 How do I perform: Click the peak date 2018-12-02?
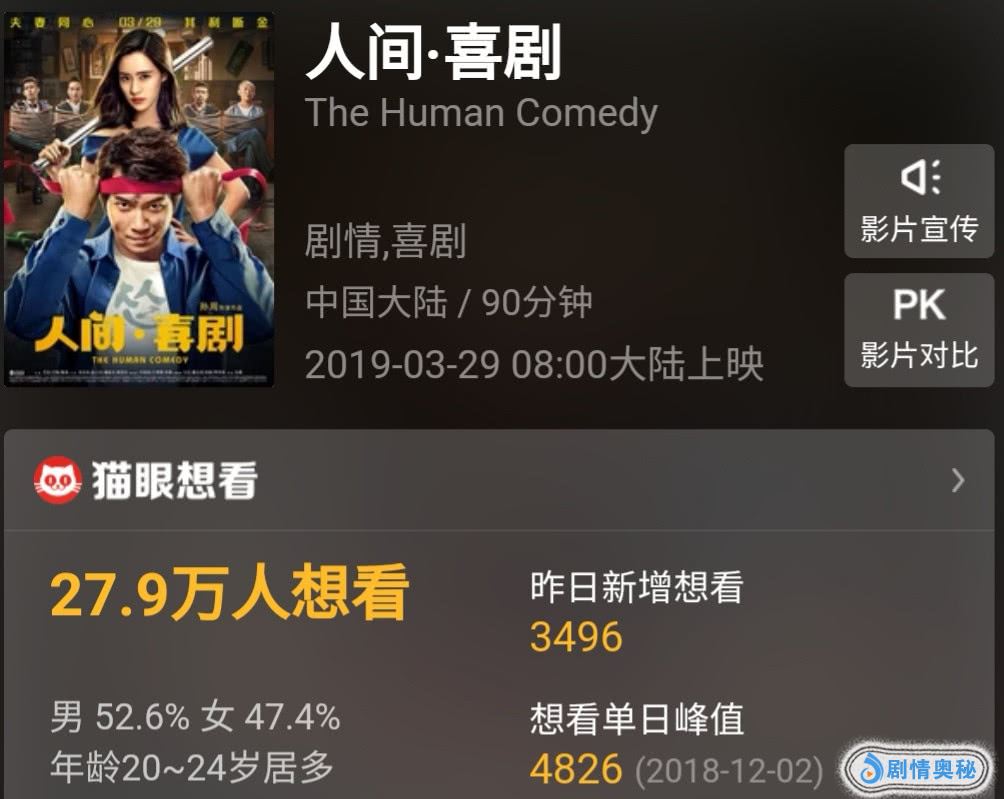(729, 770)
